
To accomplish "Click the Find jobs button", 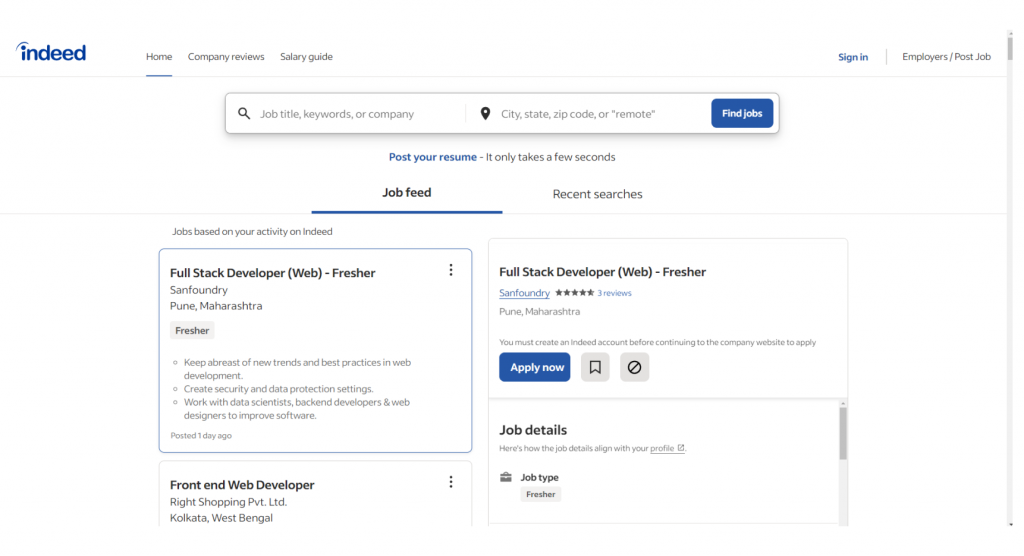I will pyautogui.click(x=742, y=113).
